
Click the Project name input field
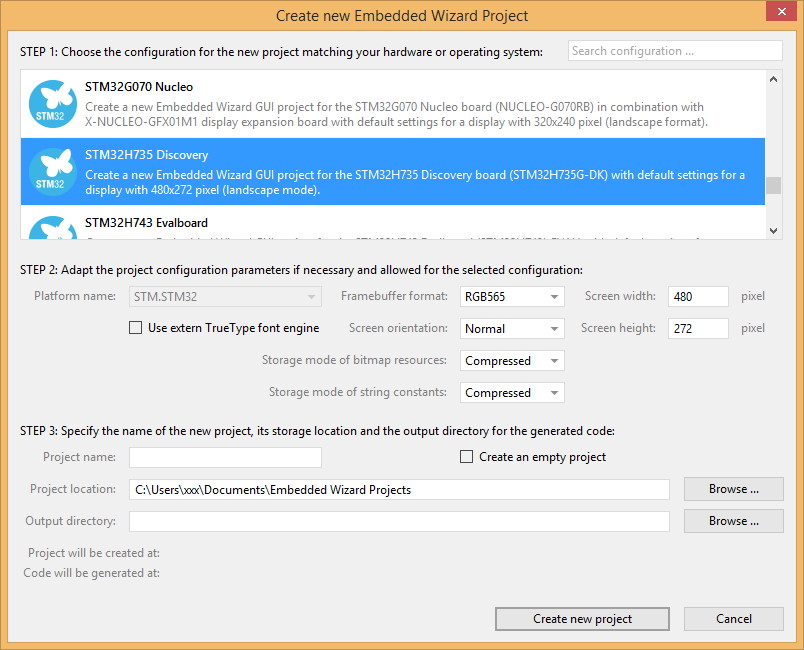click(225, 457)
